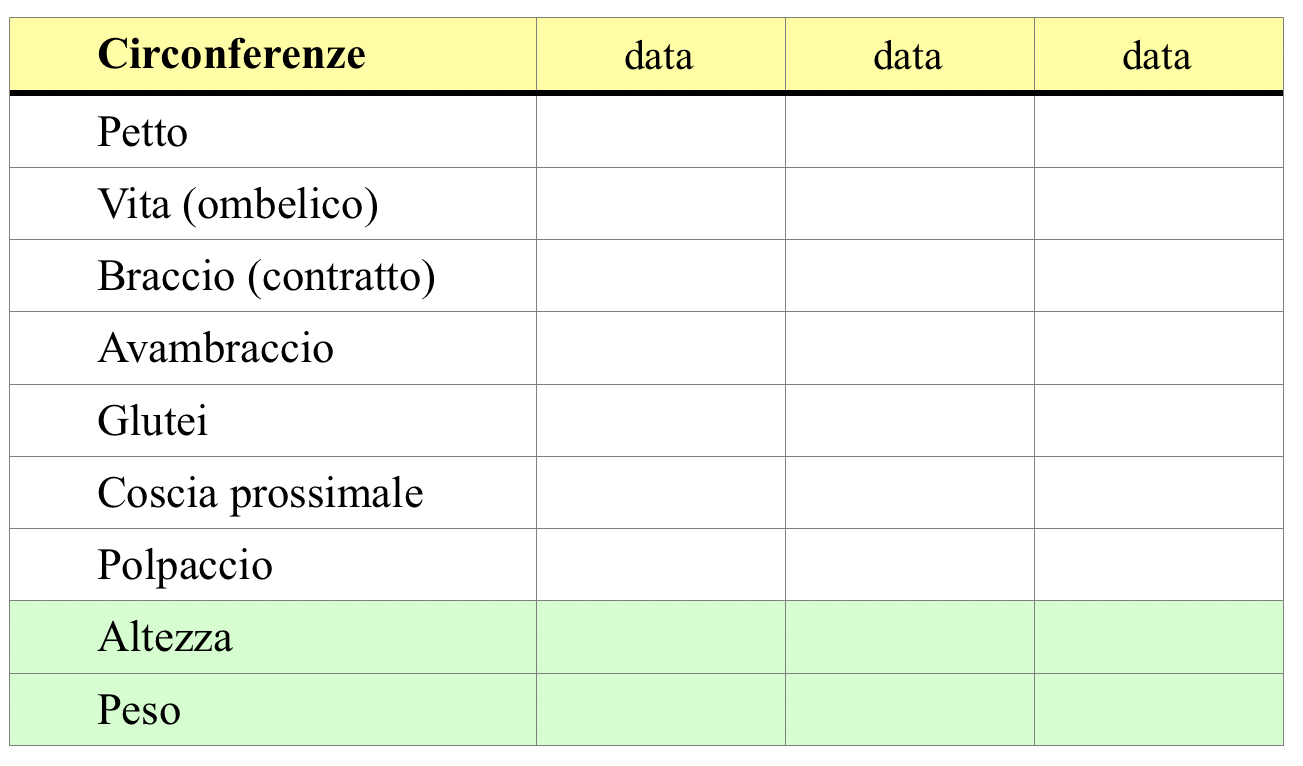Viewport: 1303px width, 766px height.
Task: Select Peso cell under first data column
Action: 660,710
